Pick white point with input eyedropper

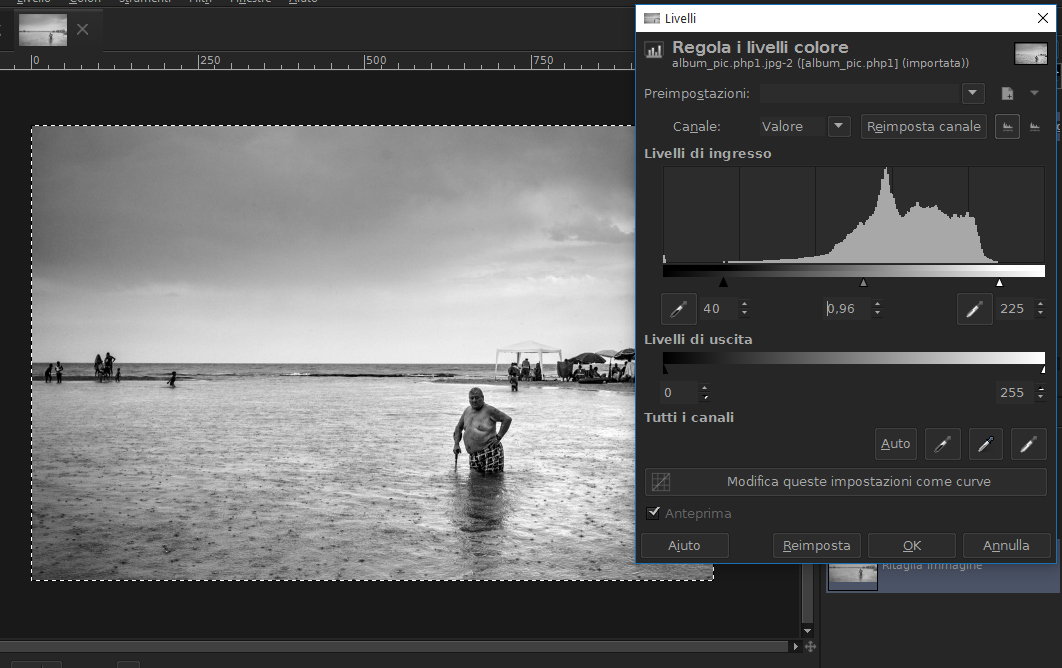[x=974, y=309]
